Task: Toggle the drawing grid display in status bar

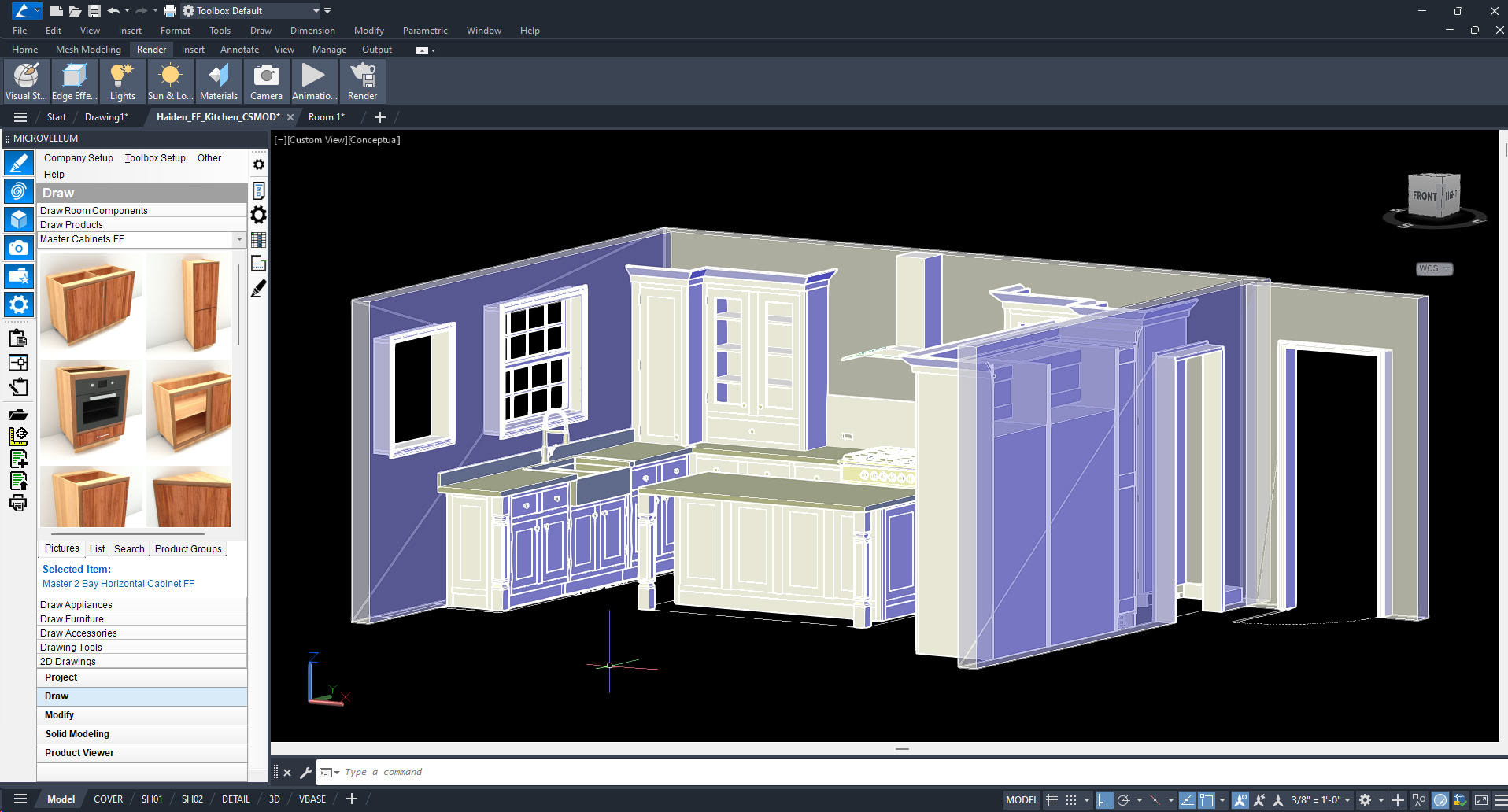Action: (1052, 800)
